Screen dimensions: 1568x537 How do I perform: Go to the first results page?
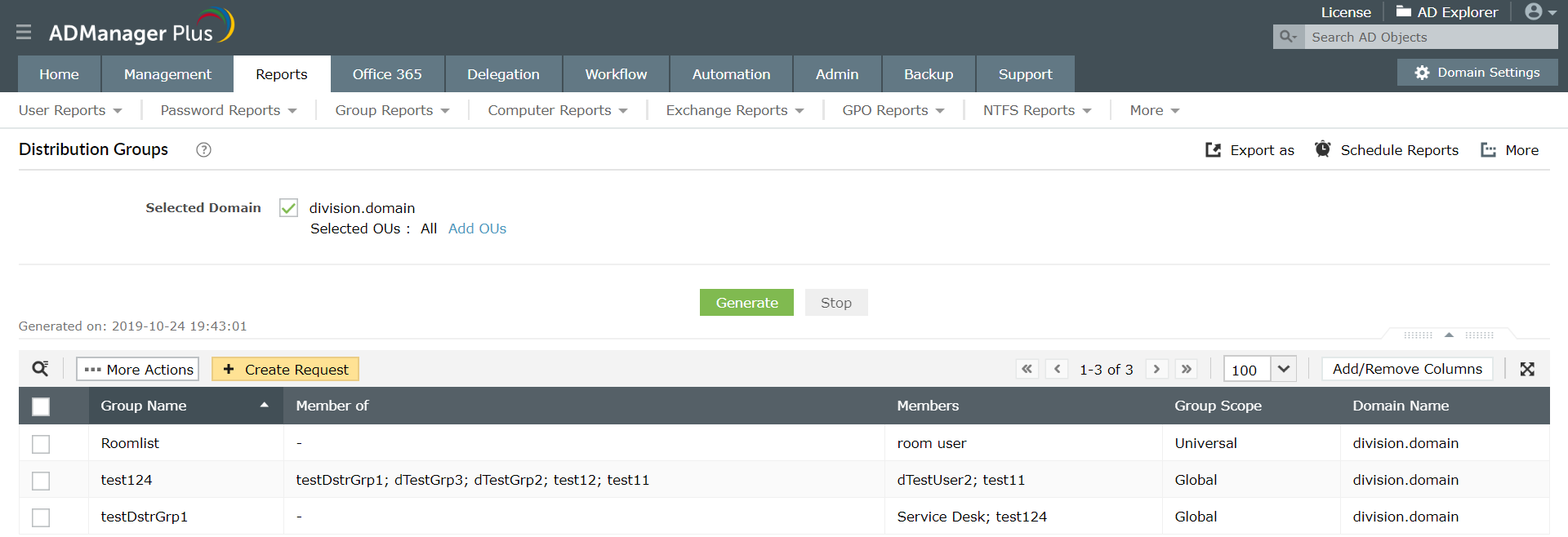click(1027, 369)
